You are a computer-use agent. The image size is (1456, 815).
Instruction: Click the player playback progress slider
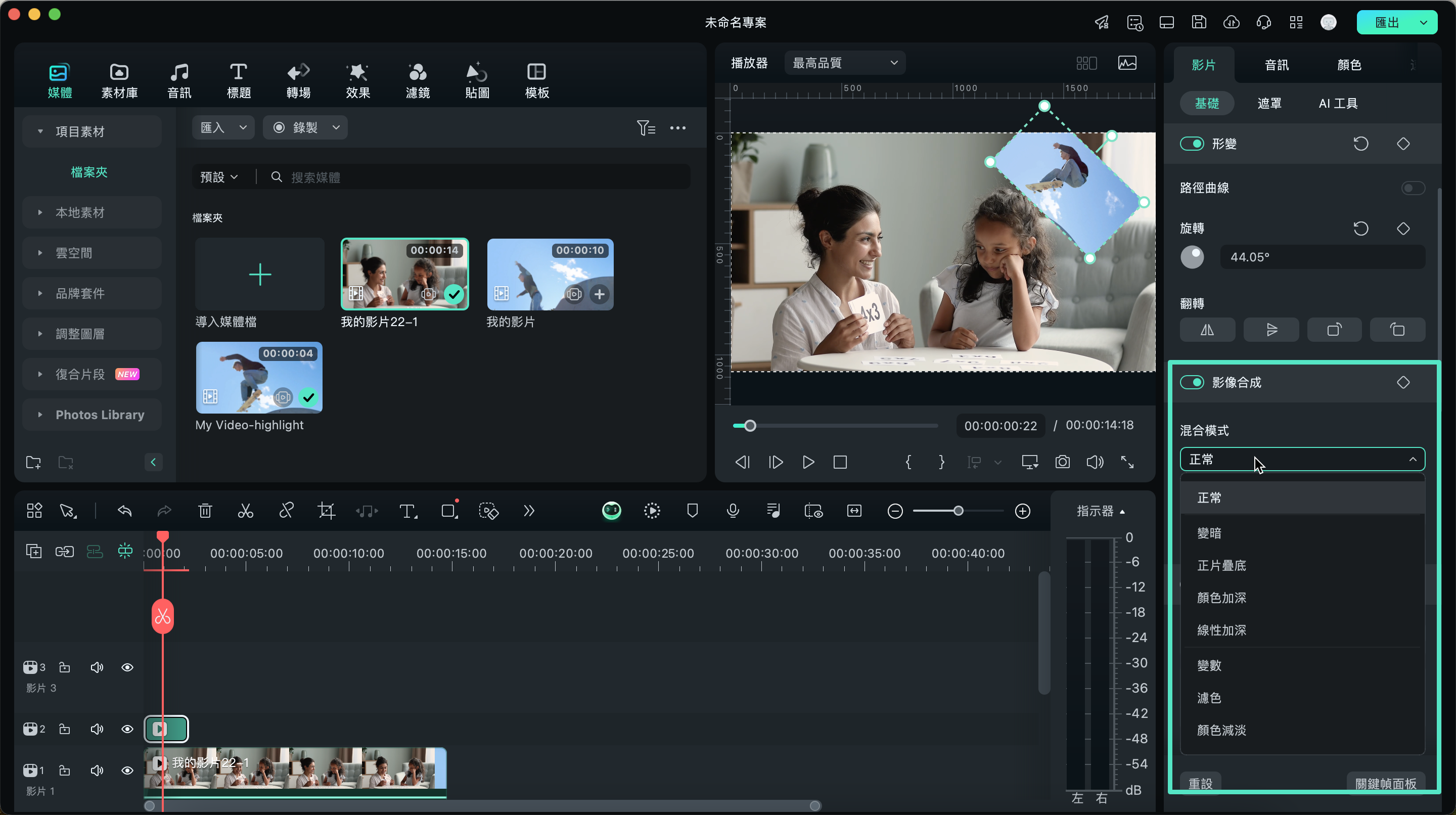(835, 426)
